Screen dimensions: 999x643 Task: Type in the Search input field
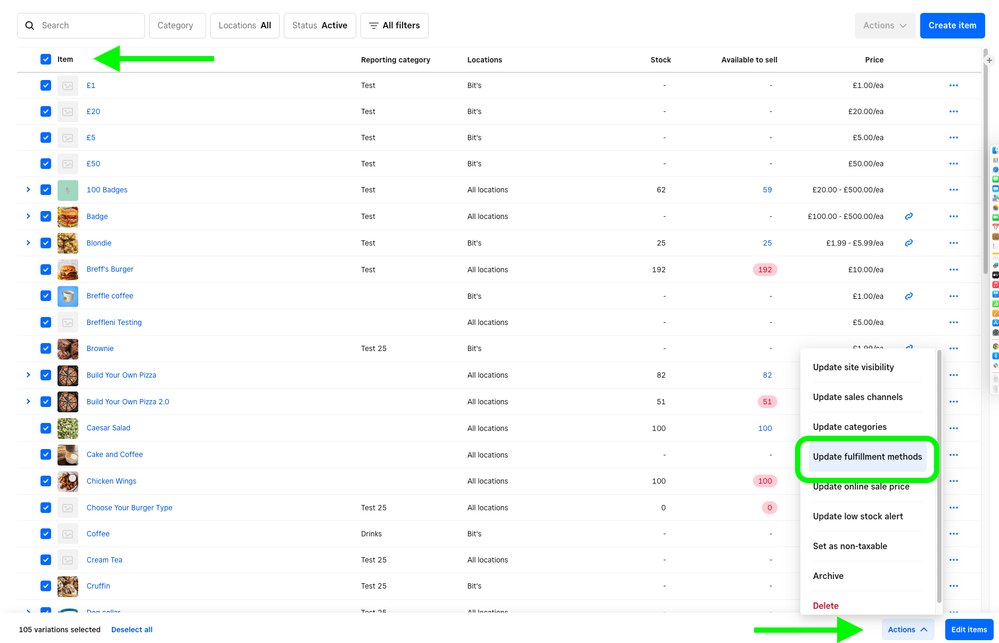pos(90,26)
